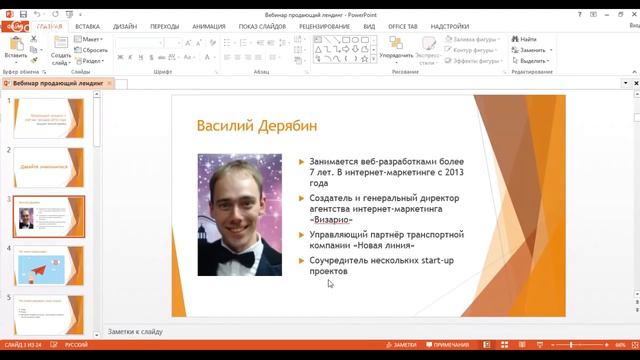
Task: Apply bulleted list formatting
Action: point(227,43)
